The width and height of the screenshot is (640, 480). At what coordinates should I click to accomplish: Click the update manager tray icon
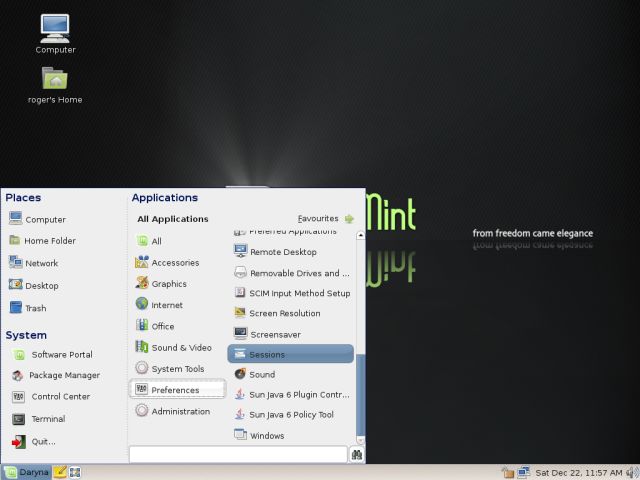[507, 473]
